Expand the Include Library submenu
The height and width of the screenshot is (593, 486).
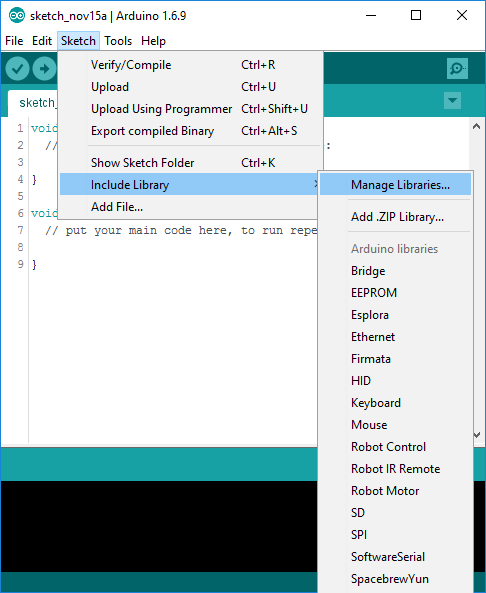click(x=188, y=185)
